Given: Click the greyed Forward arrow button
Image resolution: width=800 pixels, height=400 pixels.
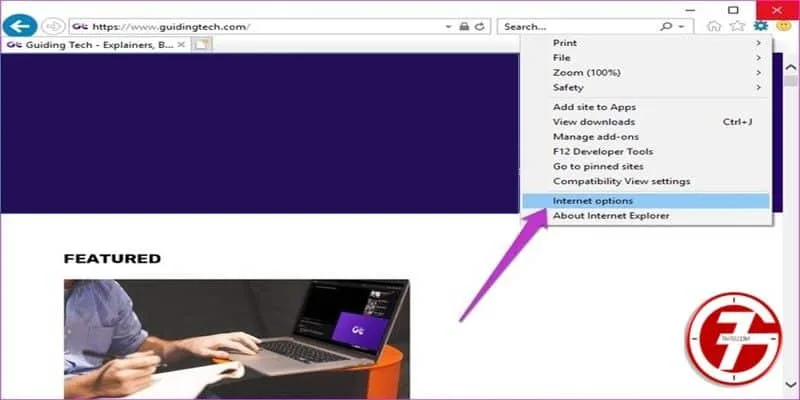Looking at the screenshot, I should [x=53, y=27].
